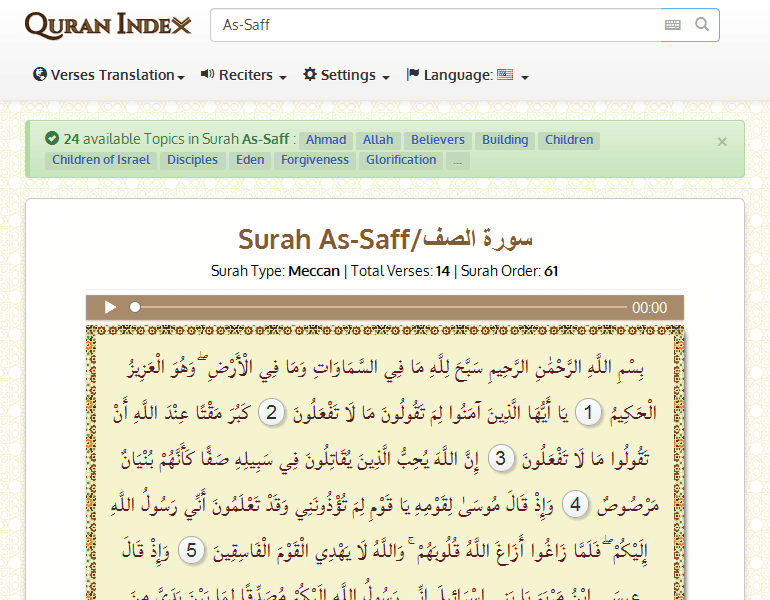Expand the Reciters dropdown menu
Image resolution: width=770 pixels, height=600 pixels.
244,75
